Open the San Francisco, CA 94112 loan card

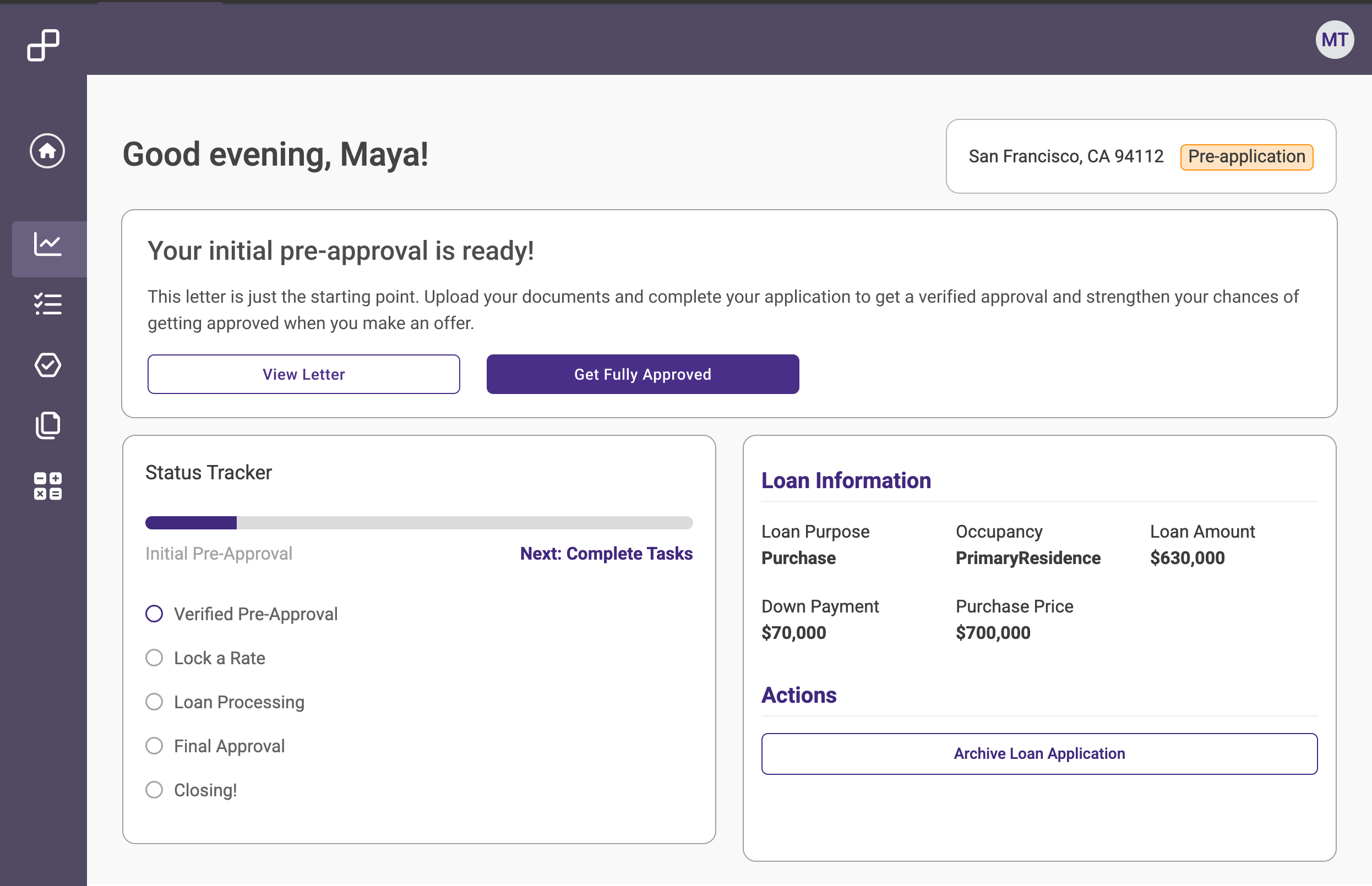point(1065,156)
